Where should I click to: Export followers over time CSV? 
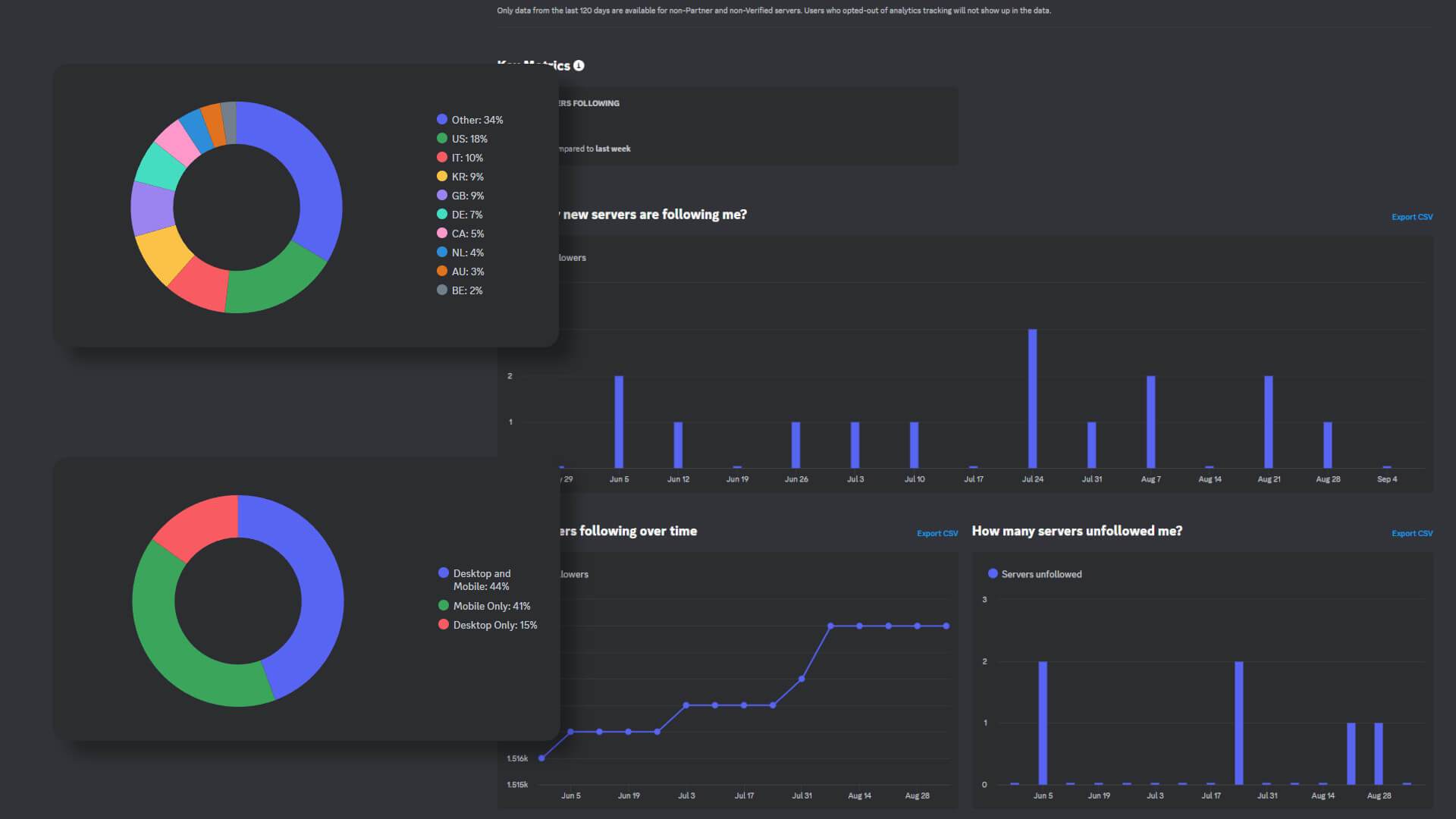[937, 534]
